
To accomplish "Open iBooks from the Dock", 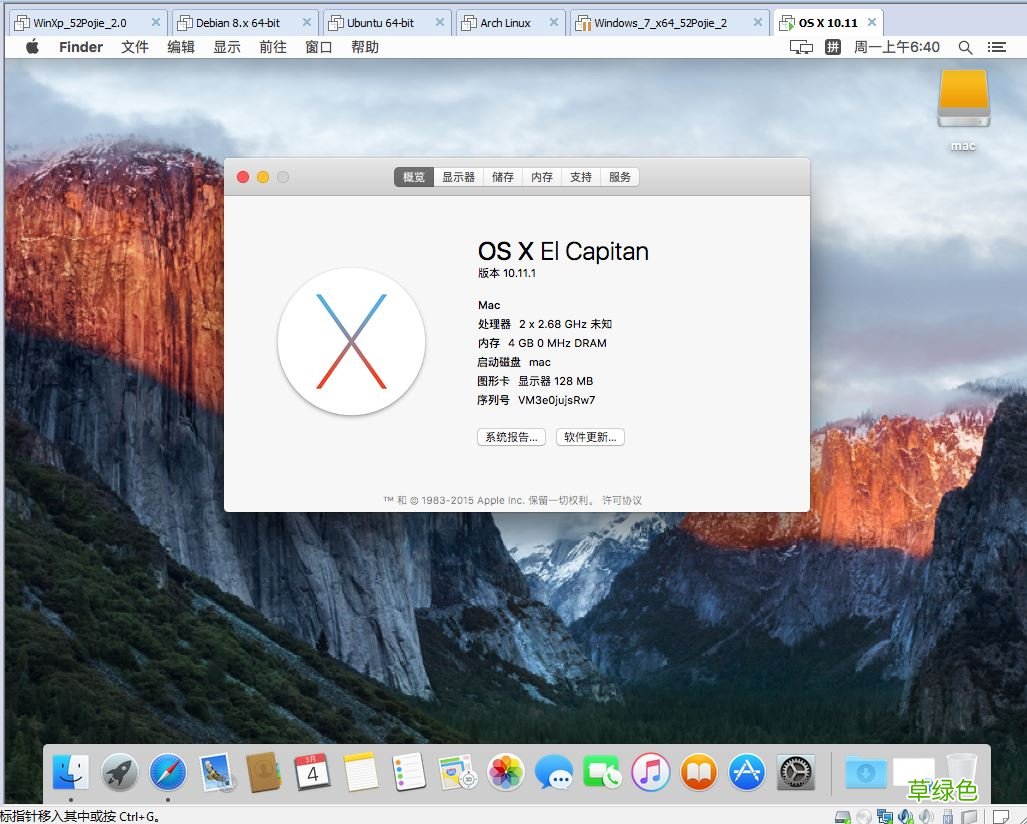I will (697, 772).
